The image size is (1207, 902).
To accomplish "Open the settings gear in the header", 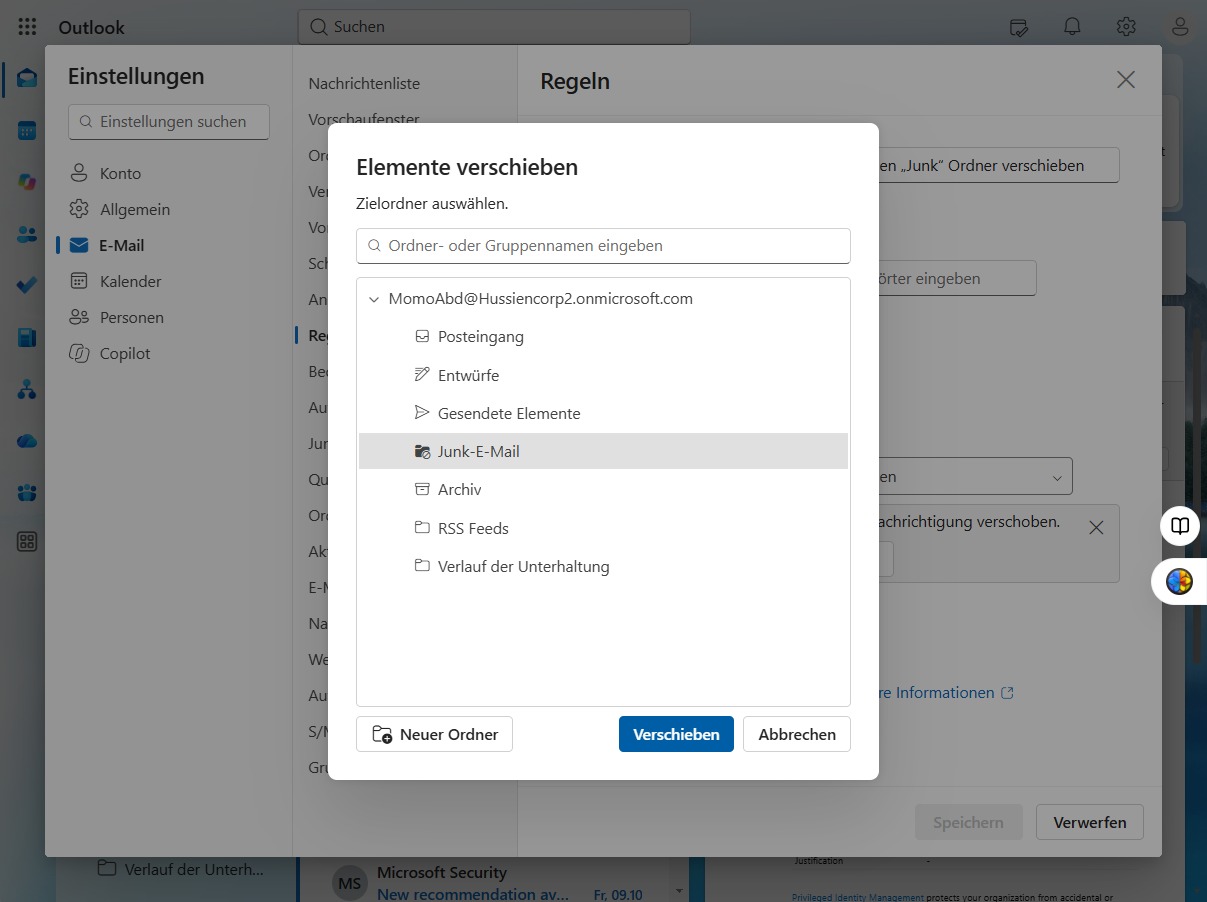I will pos(1127,27).
